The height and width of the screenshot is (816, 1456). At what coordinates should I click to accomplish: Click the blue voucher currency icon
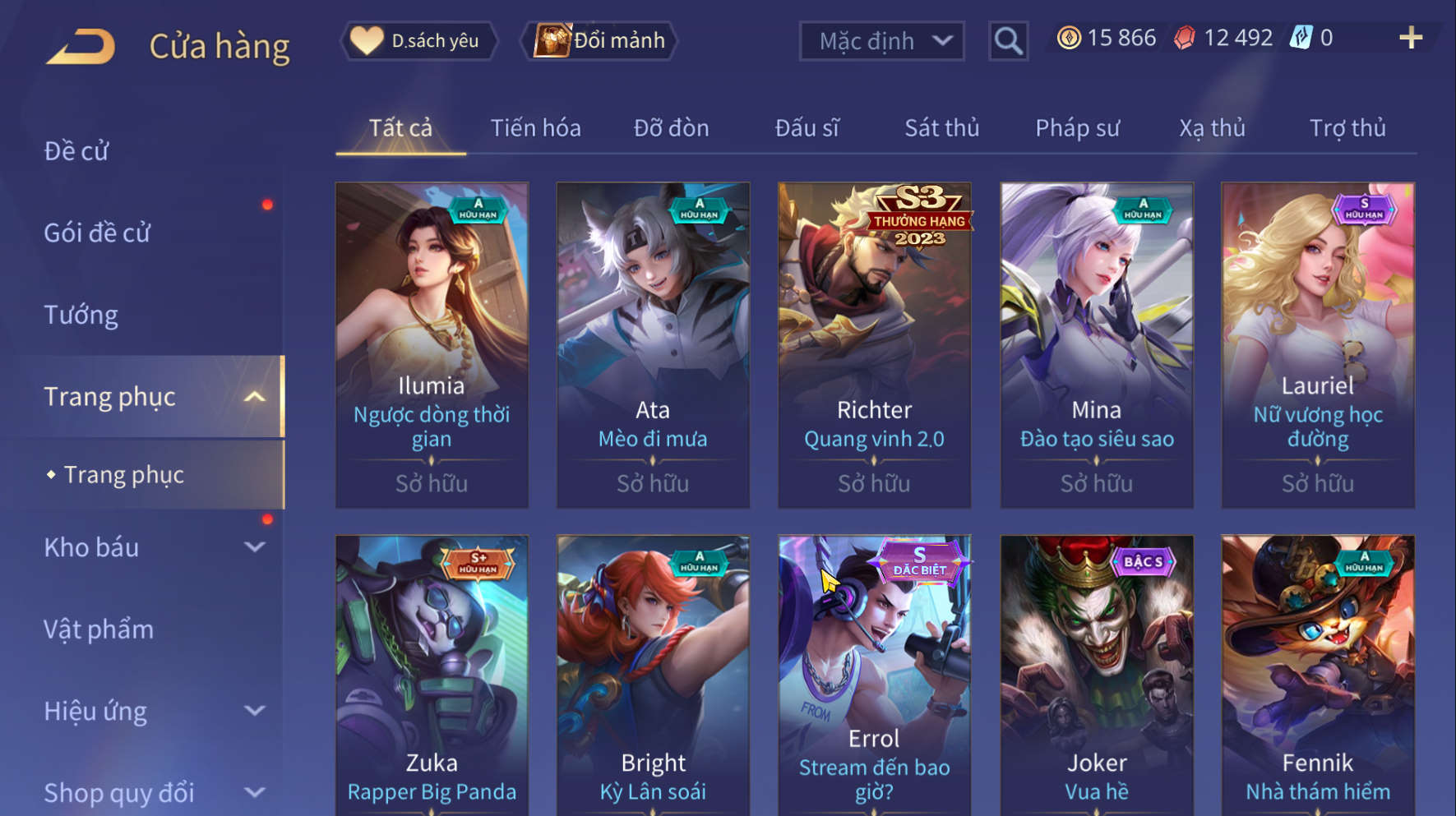1301,38
